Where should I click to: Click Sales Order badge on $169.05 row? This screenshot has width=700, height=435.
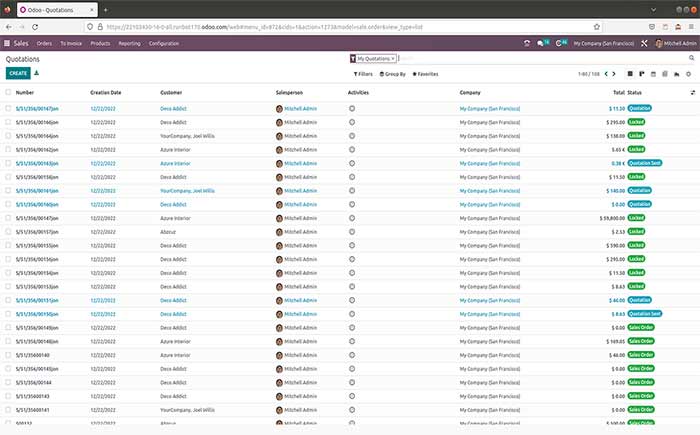point(641,341)
